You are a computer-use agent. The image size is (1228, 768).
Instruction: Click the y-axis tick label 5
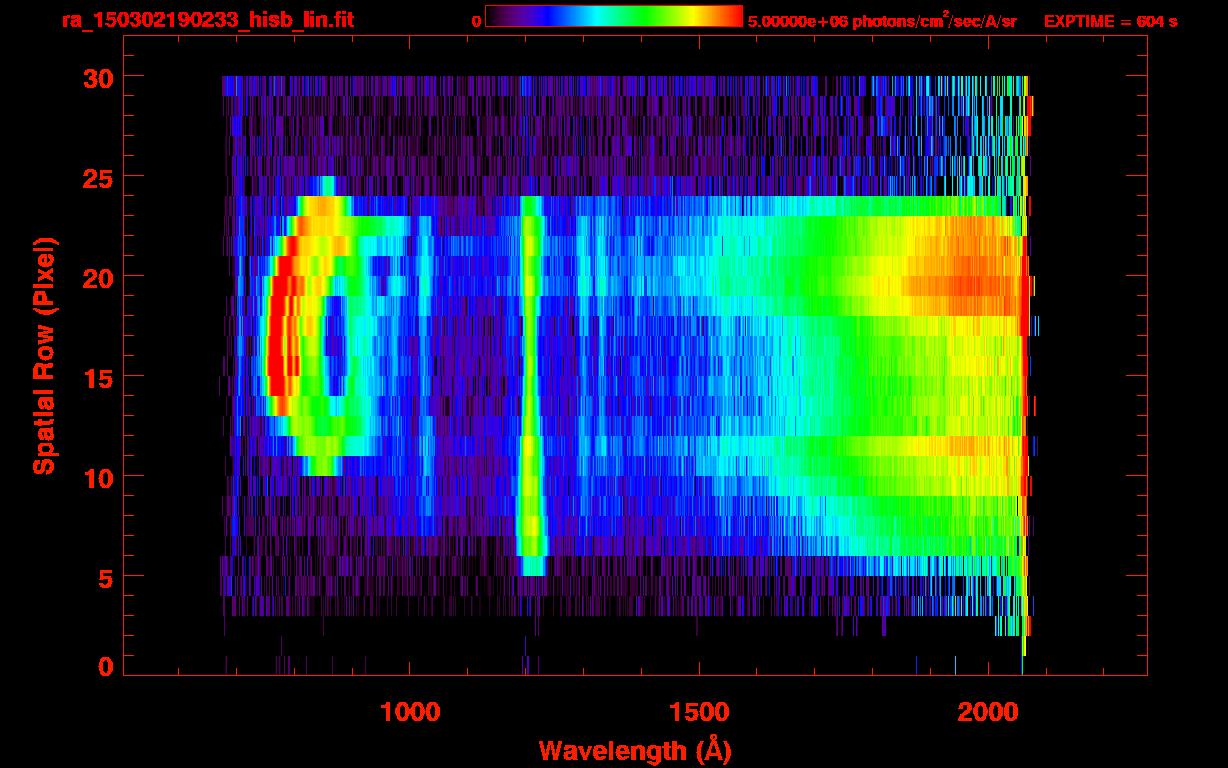(105, 577)
